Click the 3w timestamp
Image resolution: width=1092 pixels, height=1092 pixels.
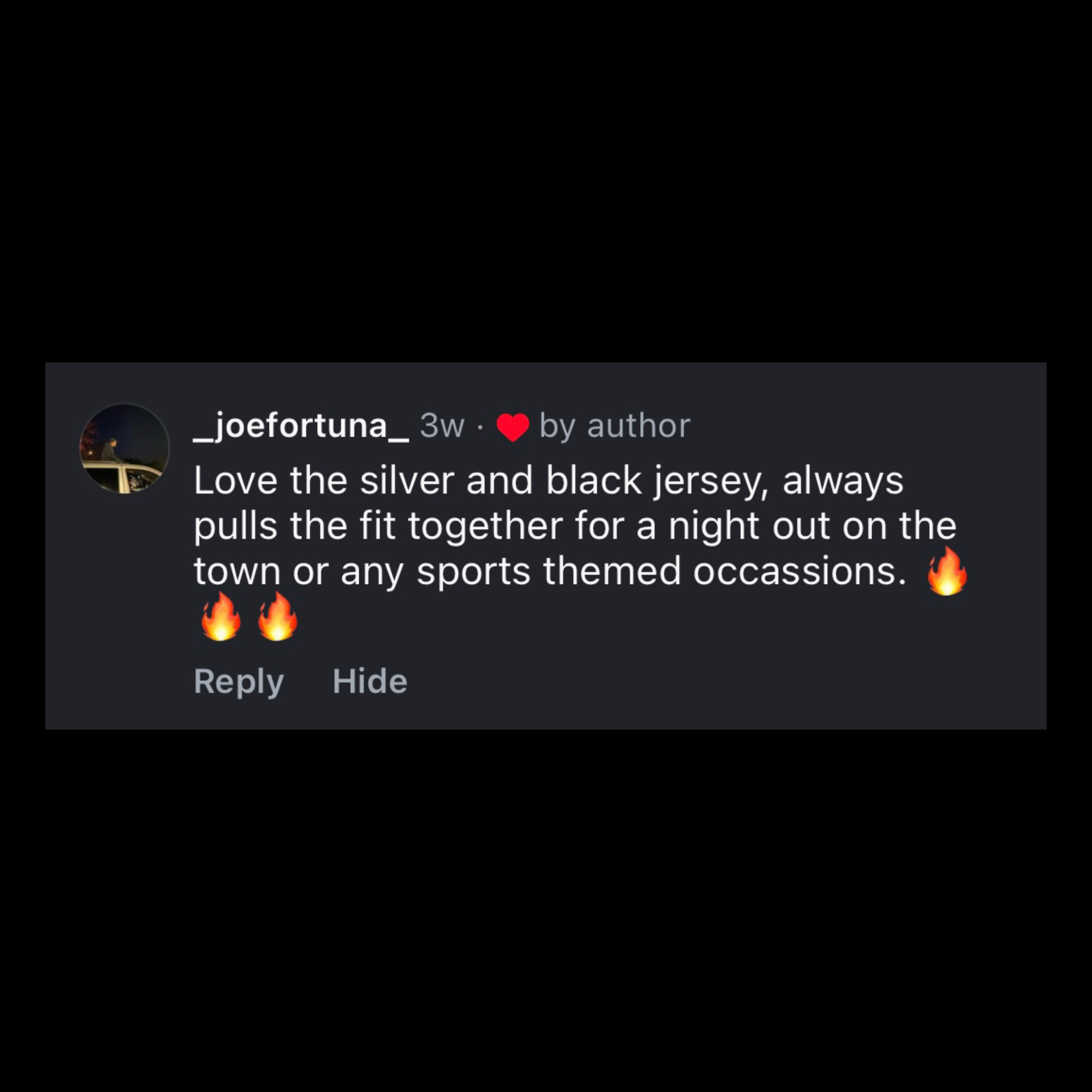pos(442,425)
